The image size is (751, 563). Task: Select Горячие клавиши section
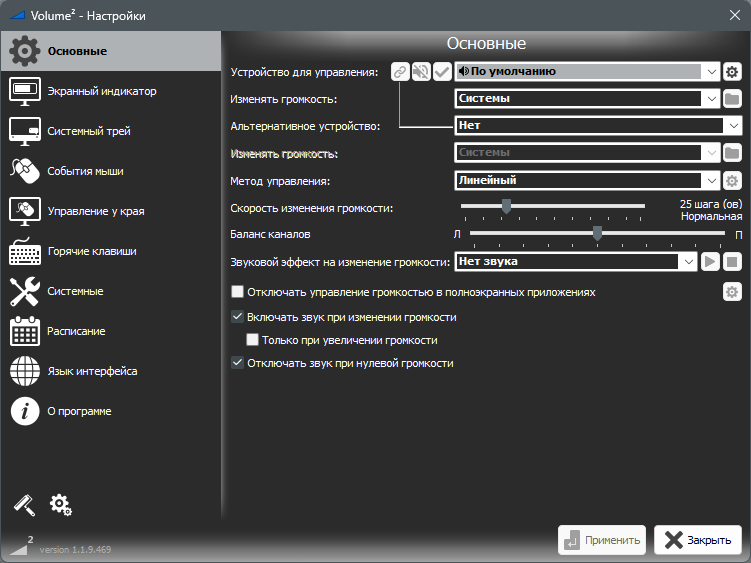click(111, 252)
